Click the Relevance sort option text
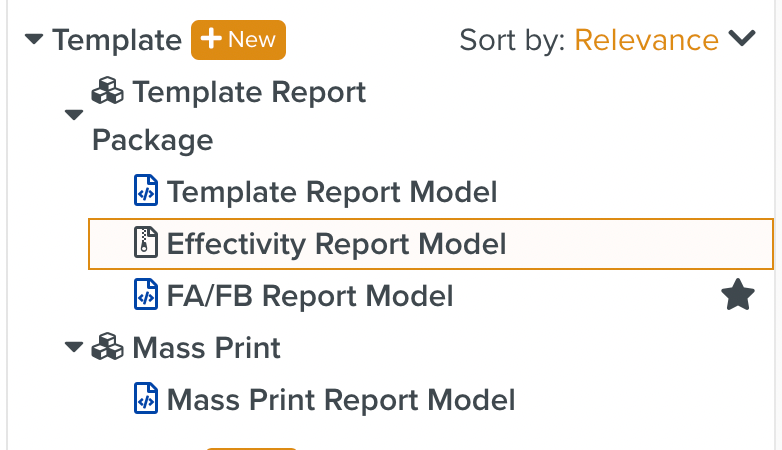 click(x=646, y=40)
